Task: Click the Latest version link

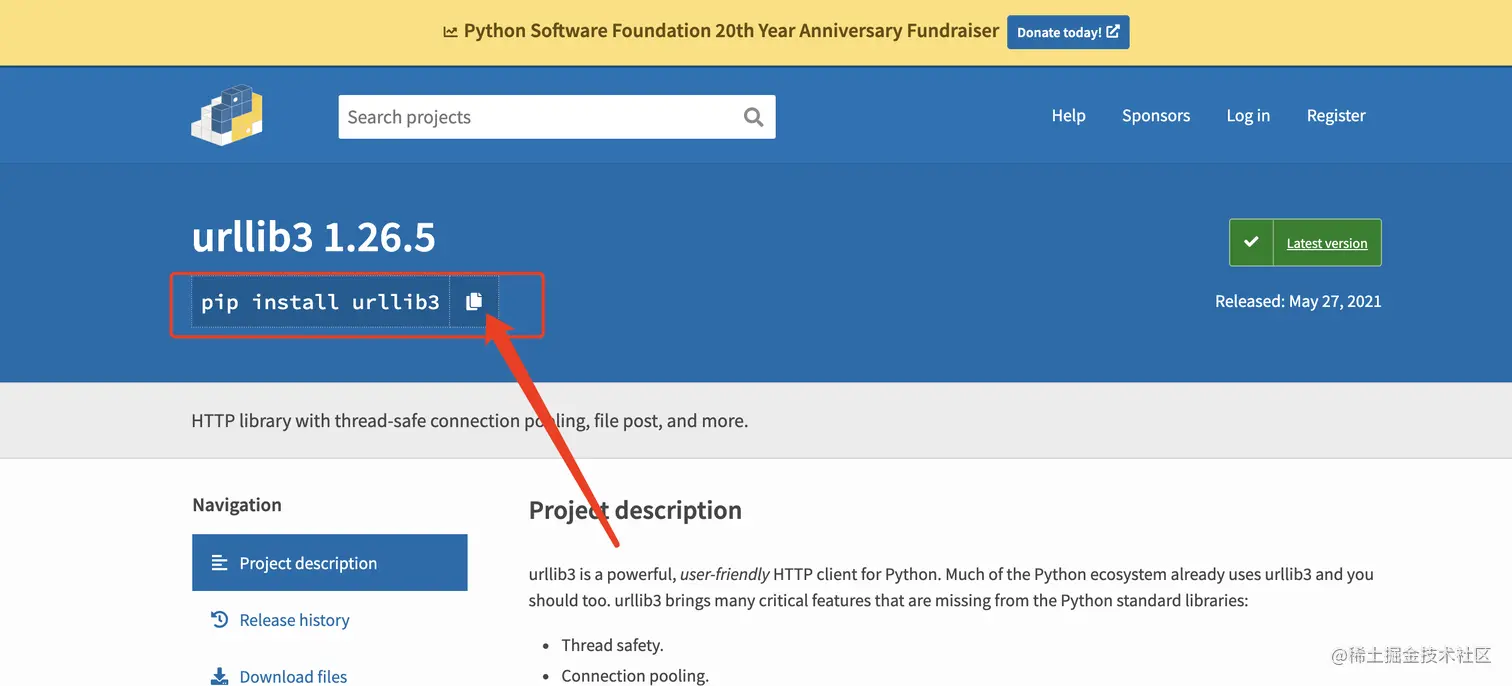Action: coord(1326,243)
